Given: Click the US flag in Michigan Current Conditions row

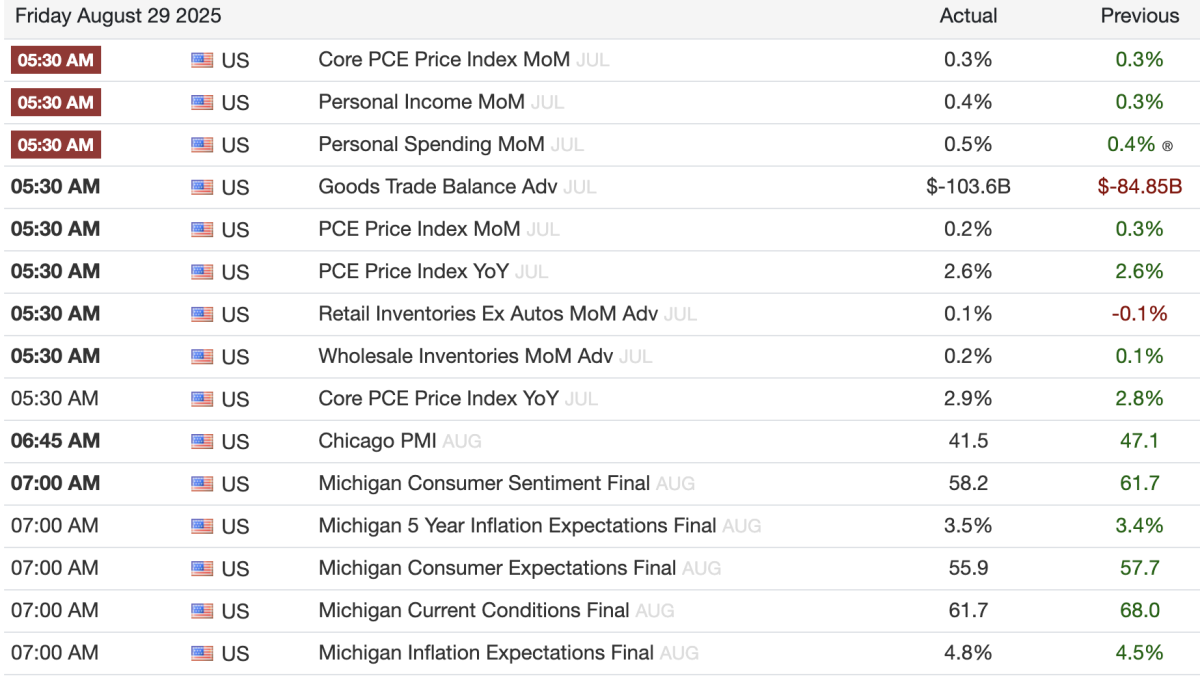Looking at the screenshot, I should click(202, 611).
